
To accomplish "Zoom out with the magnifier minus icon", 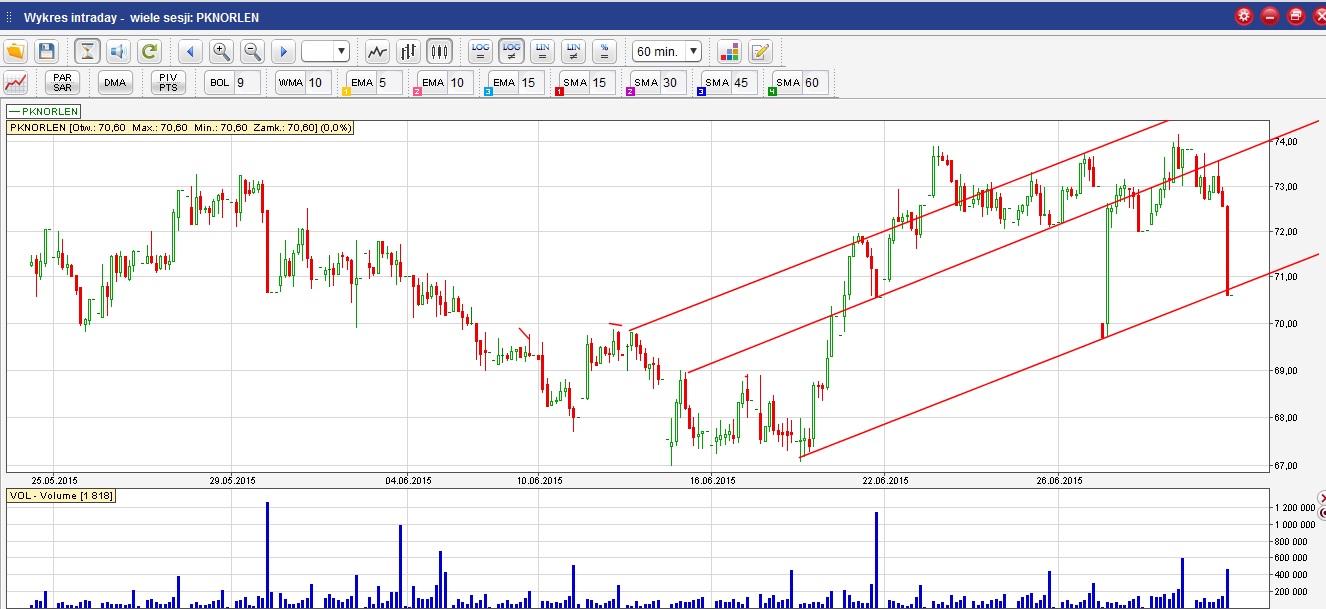I will pyautogui.click(x=252, y=51).
